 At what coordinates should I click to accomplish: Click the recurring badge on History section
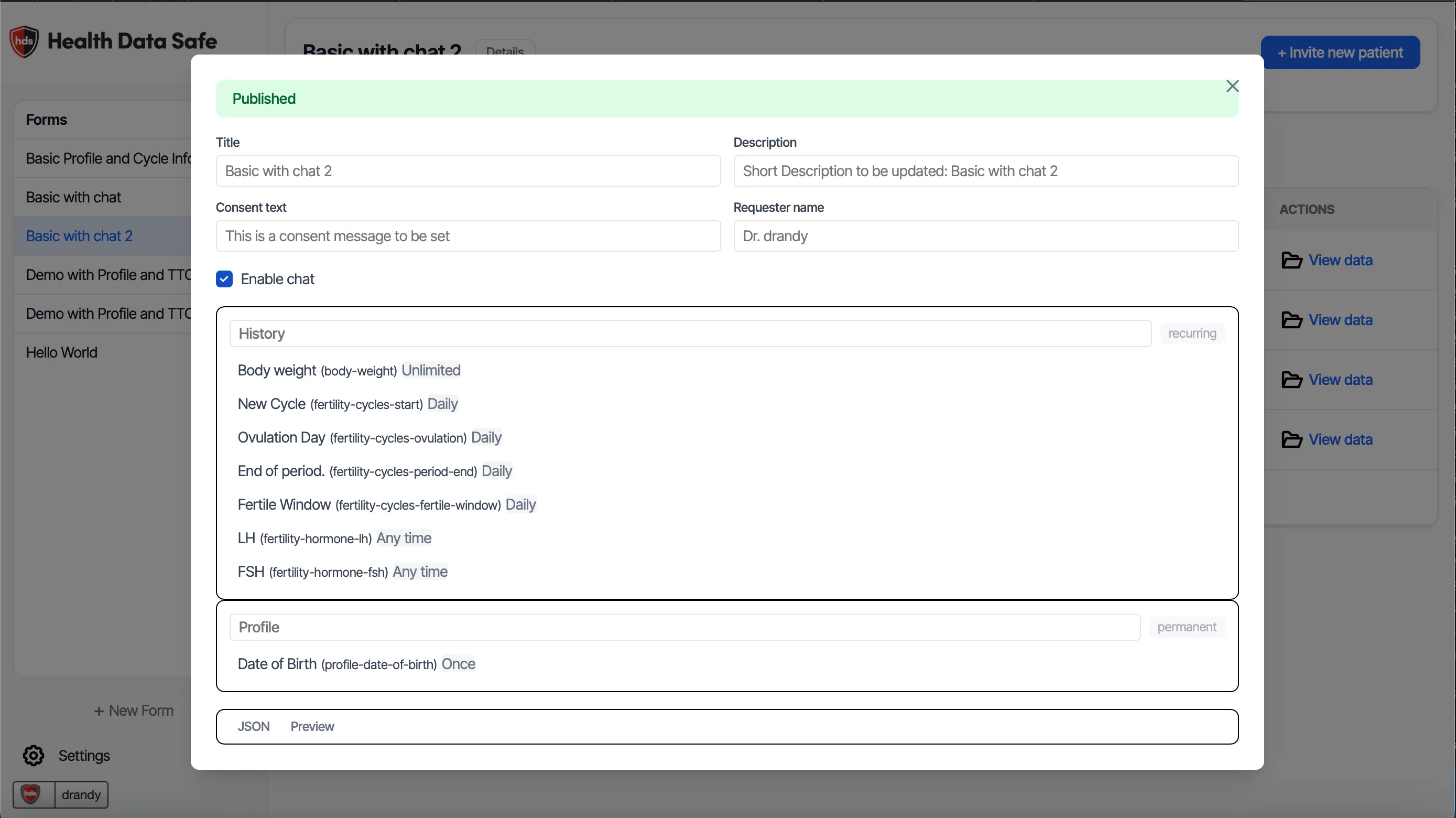1191,333
